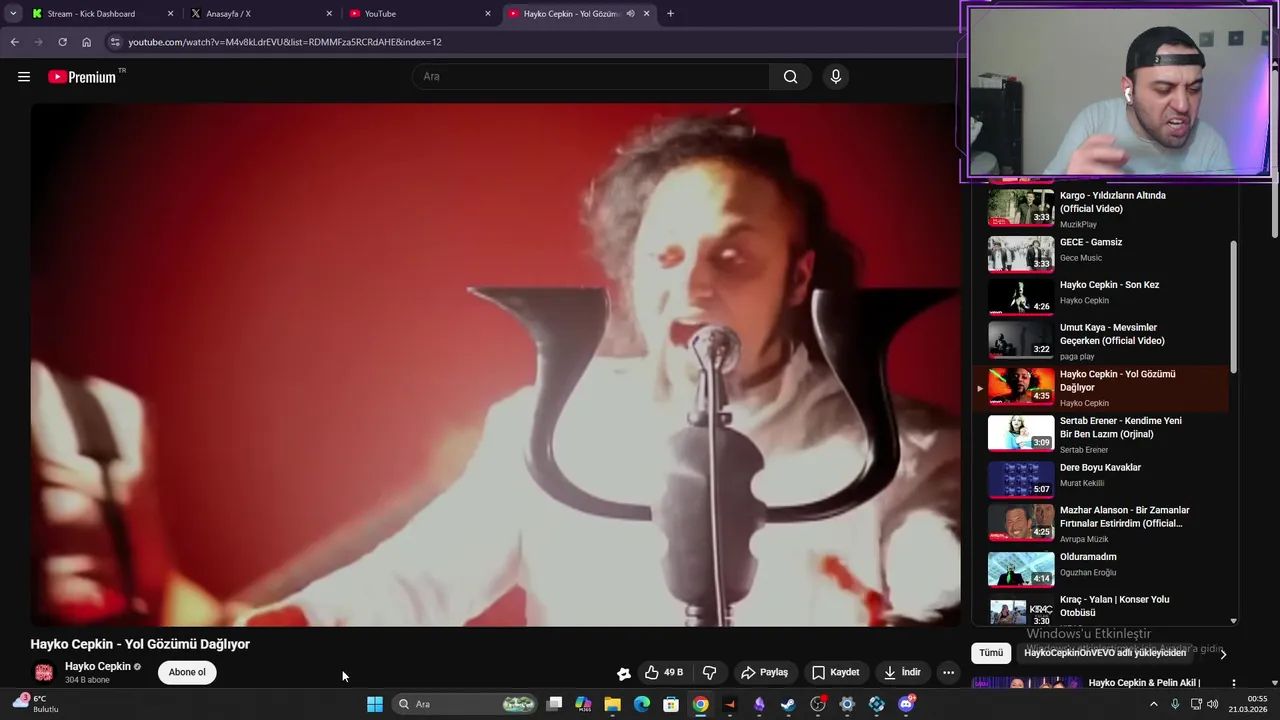Close the Hayko Cepkin tab
The width and height of the screenshot is (1280, 720).
coord(646,14)
